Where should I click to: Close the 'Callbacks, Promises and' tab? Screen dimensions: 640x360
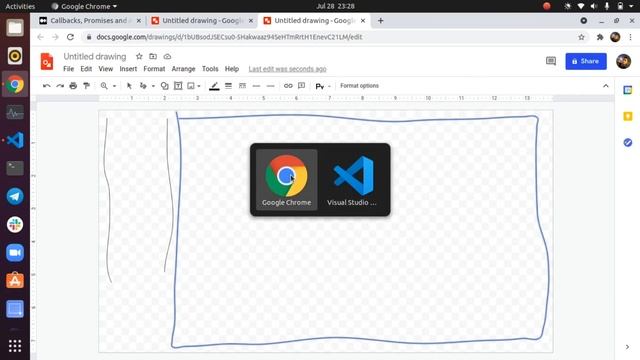pos(139,20)
